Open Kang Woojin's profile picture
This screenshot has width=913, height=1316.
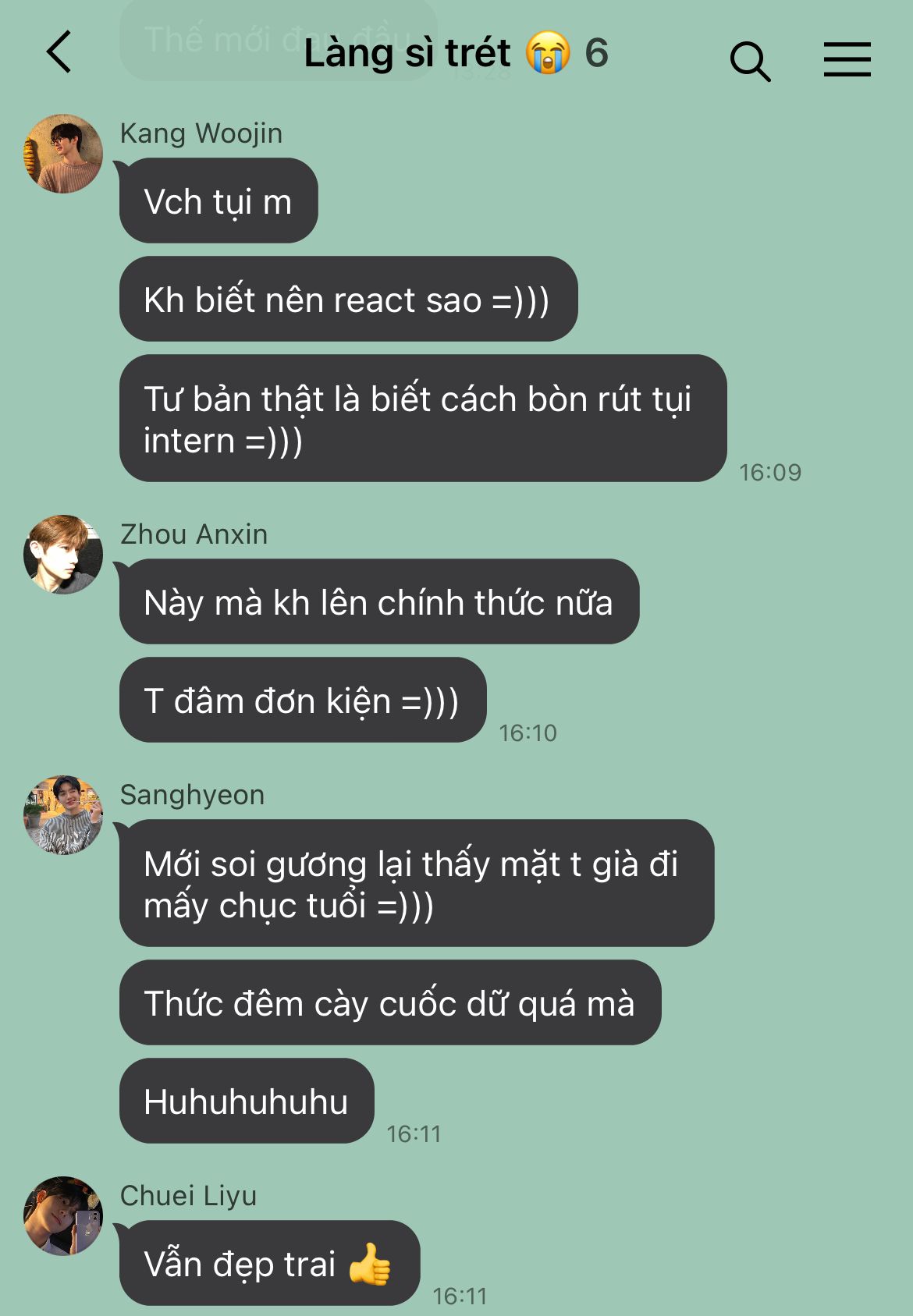63,154
